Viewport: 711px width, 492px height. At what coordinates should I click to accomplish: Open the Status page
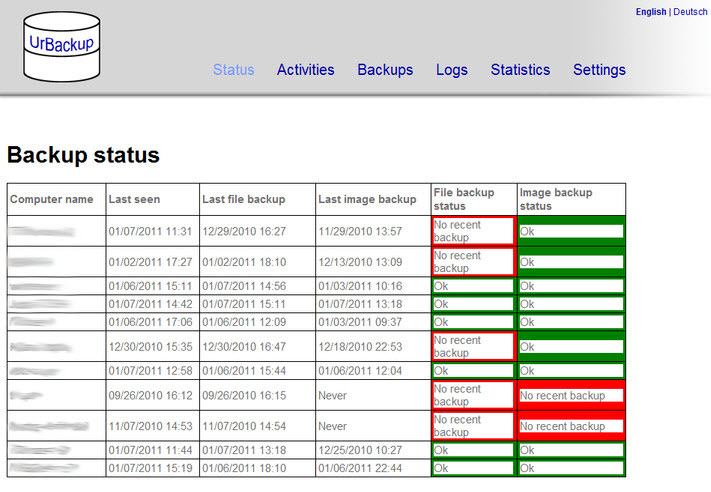click(233, 70)
